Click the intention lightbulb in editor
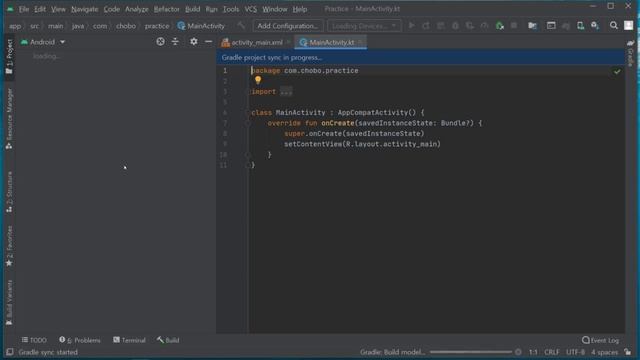 point(258,80)
